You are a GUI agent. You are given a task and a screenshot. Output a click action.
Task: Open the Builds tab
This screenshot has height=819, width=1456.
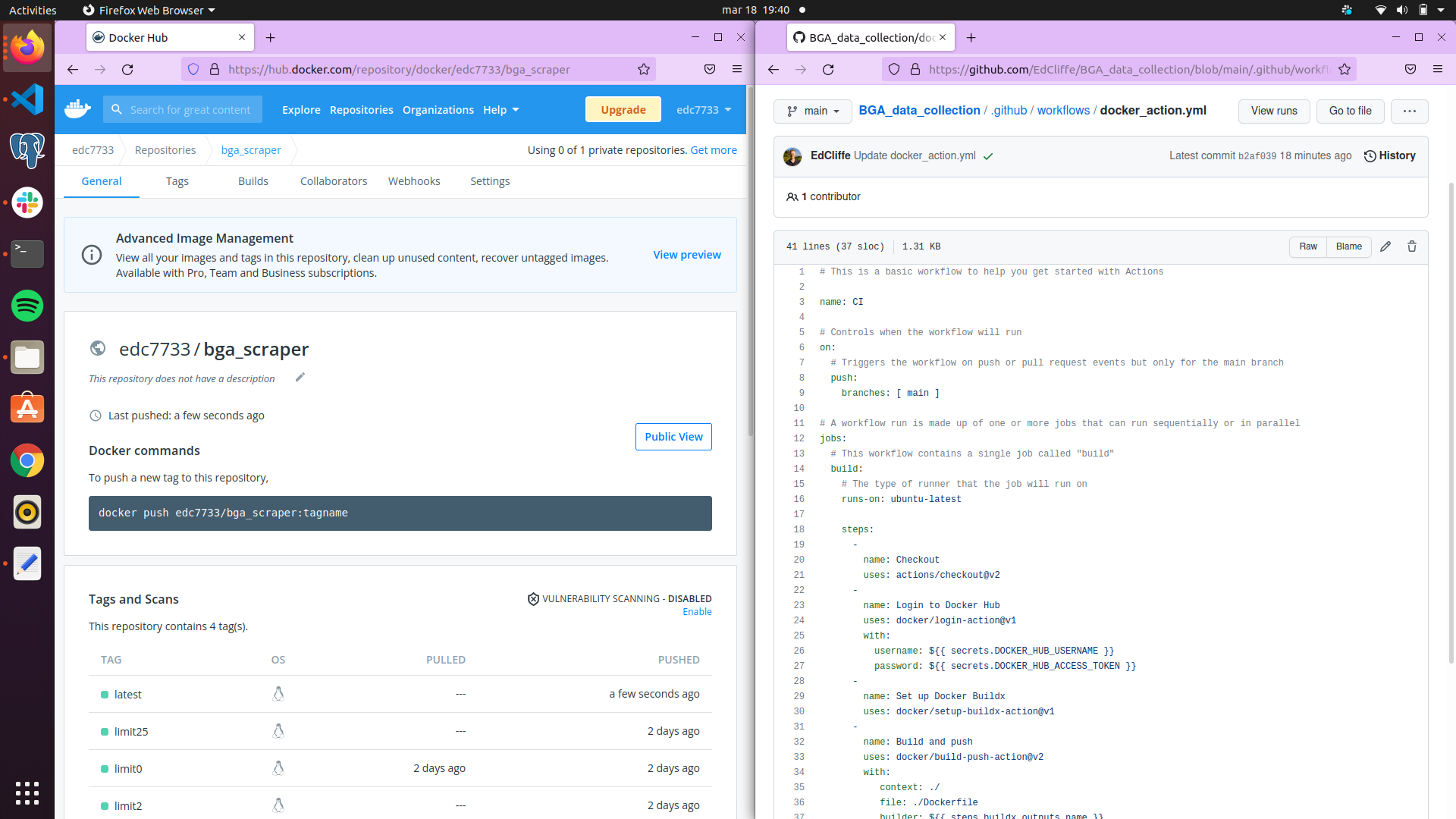click(253, 181)
